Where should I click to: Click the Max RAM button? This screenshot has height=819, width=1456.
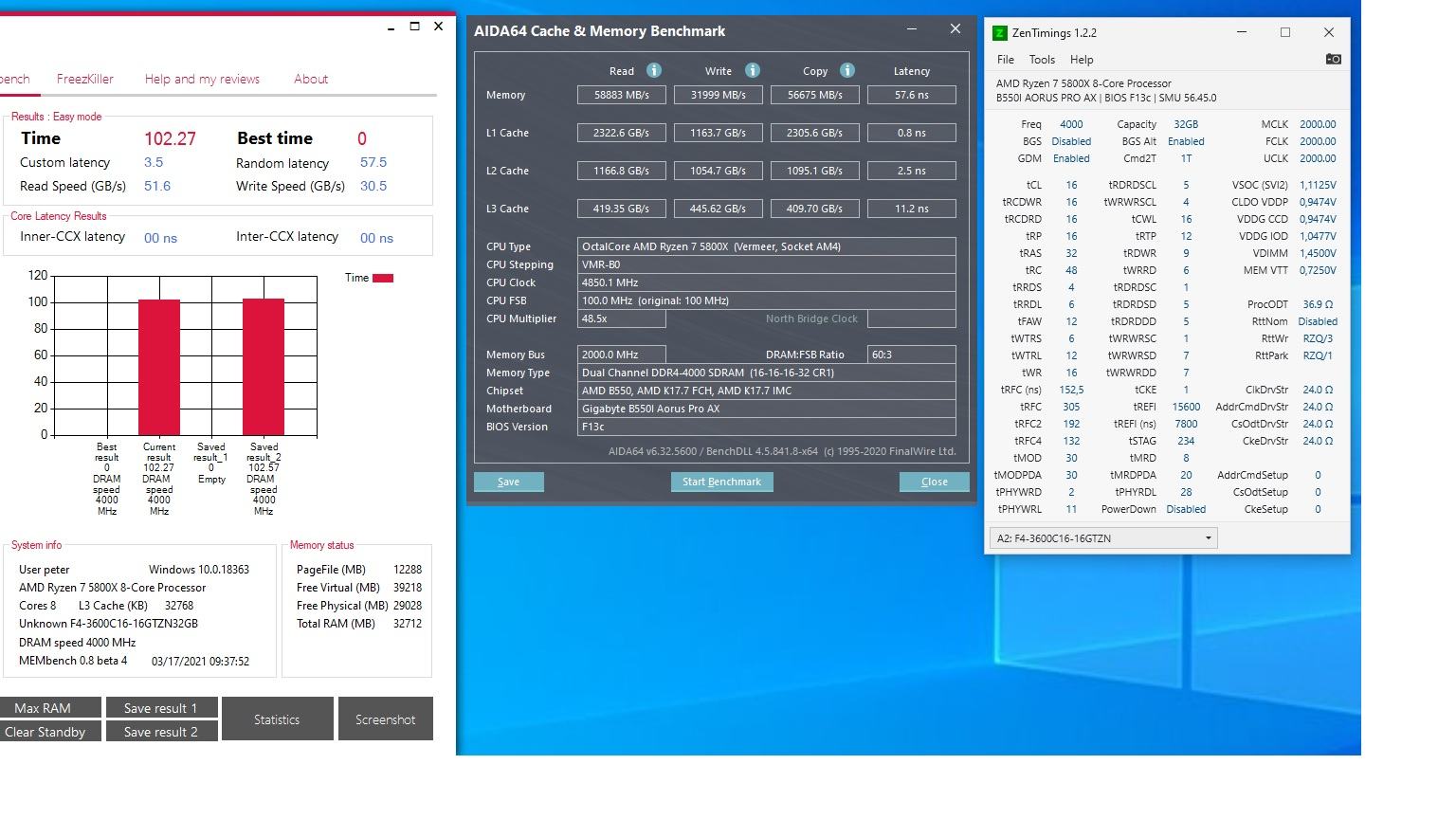click(48, 708)
